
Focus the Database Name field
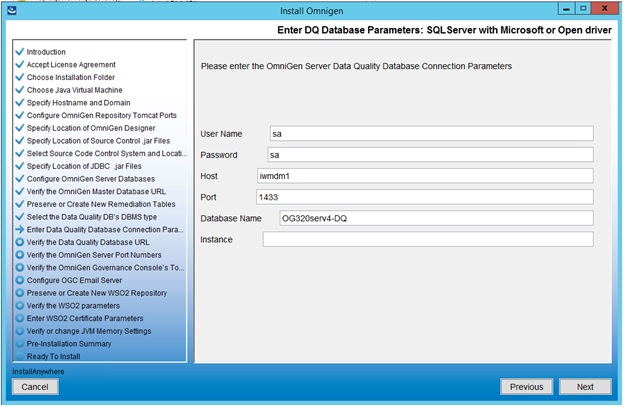pos(436,218)
